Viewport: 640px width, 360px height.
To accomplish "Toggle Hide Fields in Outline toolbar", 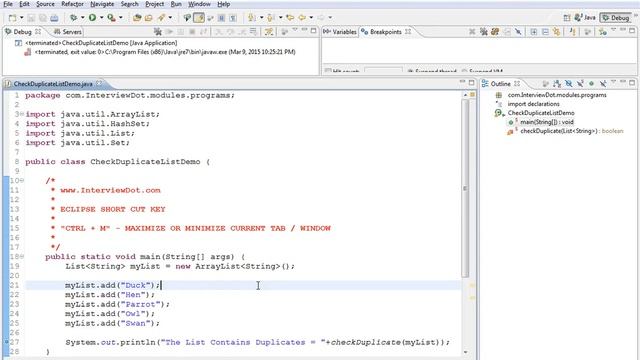I will coord(568,84).
